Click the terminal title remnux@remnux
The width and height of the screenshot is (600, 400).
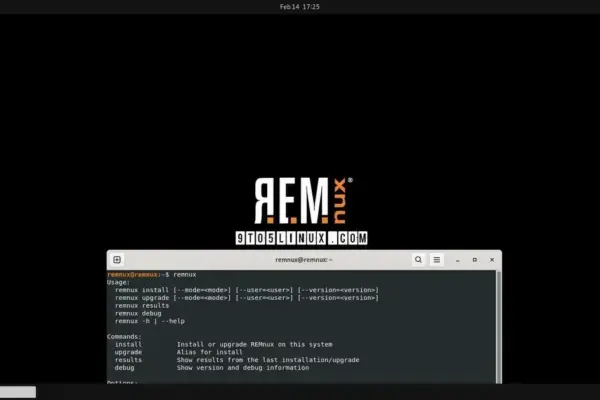click(303, 260)
